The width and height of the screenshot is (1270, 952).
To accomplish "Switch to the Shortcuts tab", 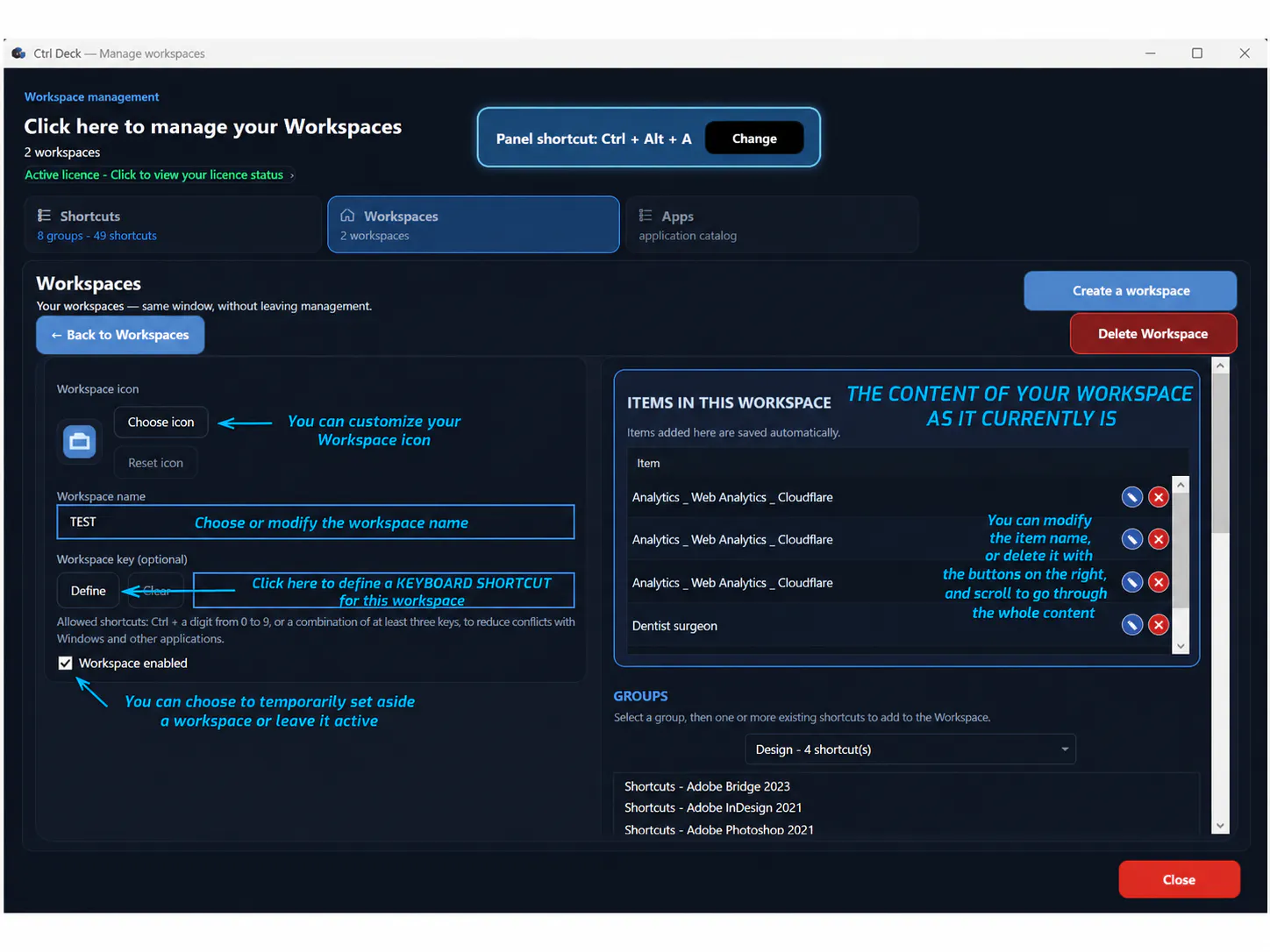I will (173, 225).
